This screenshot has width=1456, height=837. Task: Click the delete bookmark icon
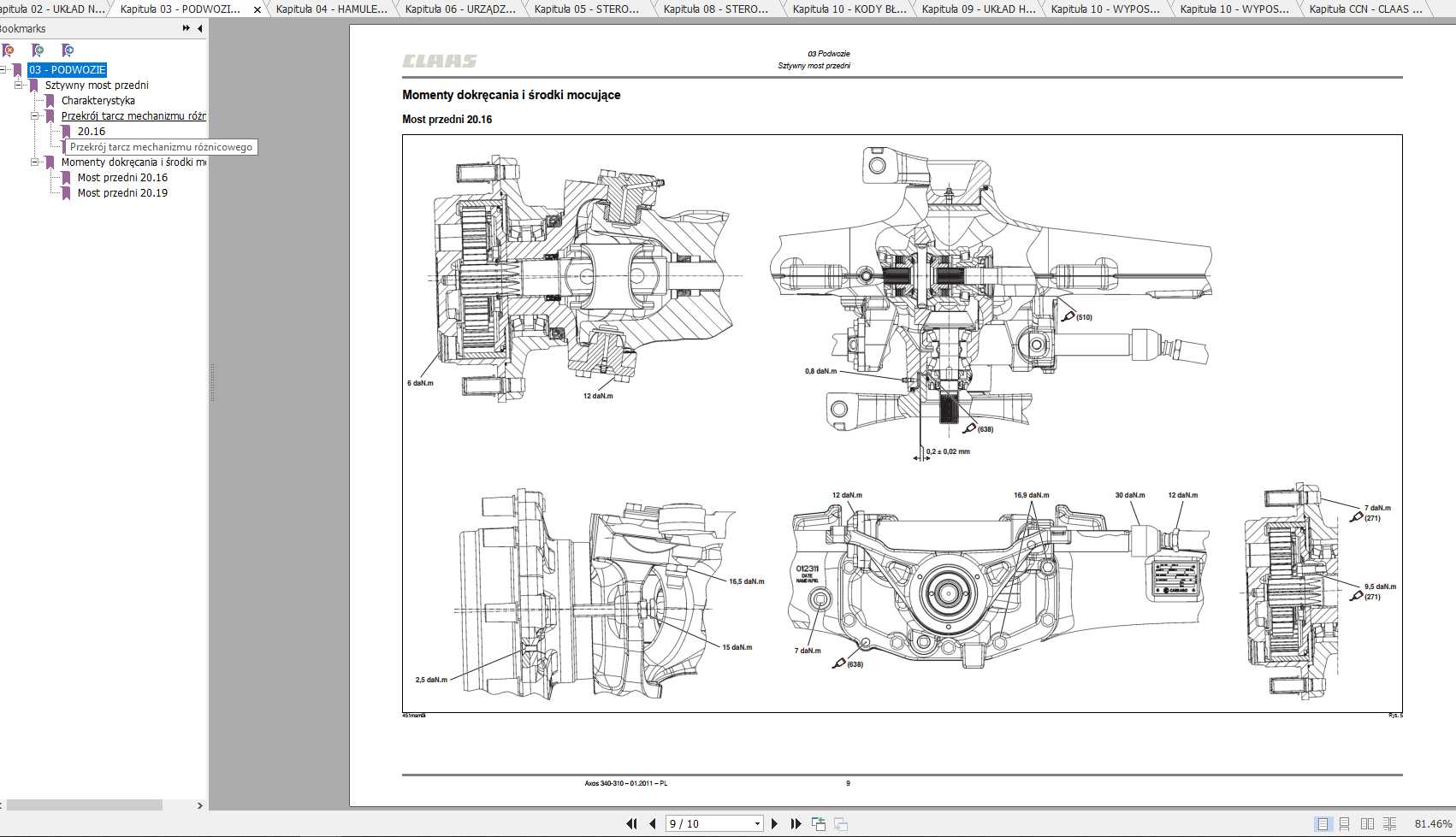pyautogui.click(x=8, y=51)
